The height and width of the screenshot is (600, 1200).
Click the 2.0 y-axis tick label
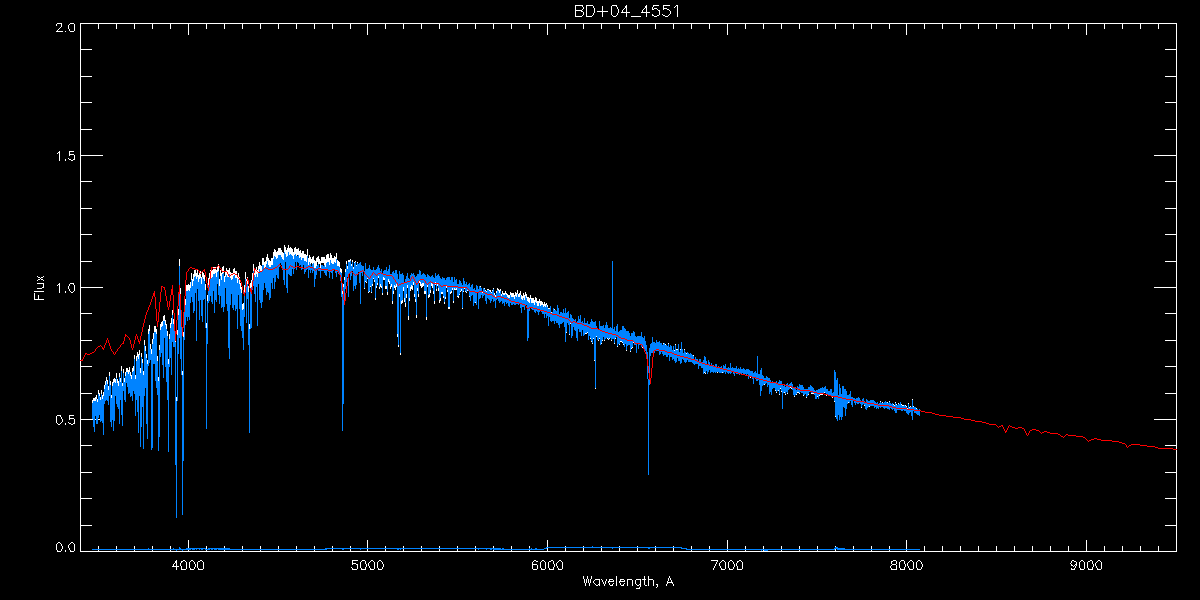point(66,28)
